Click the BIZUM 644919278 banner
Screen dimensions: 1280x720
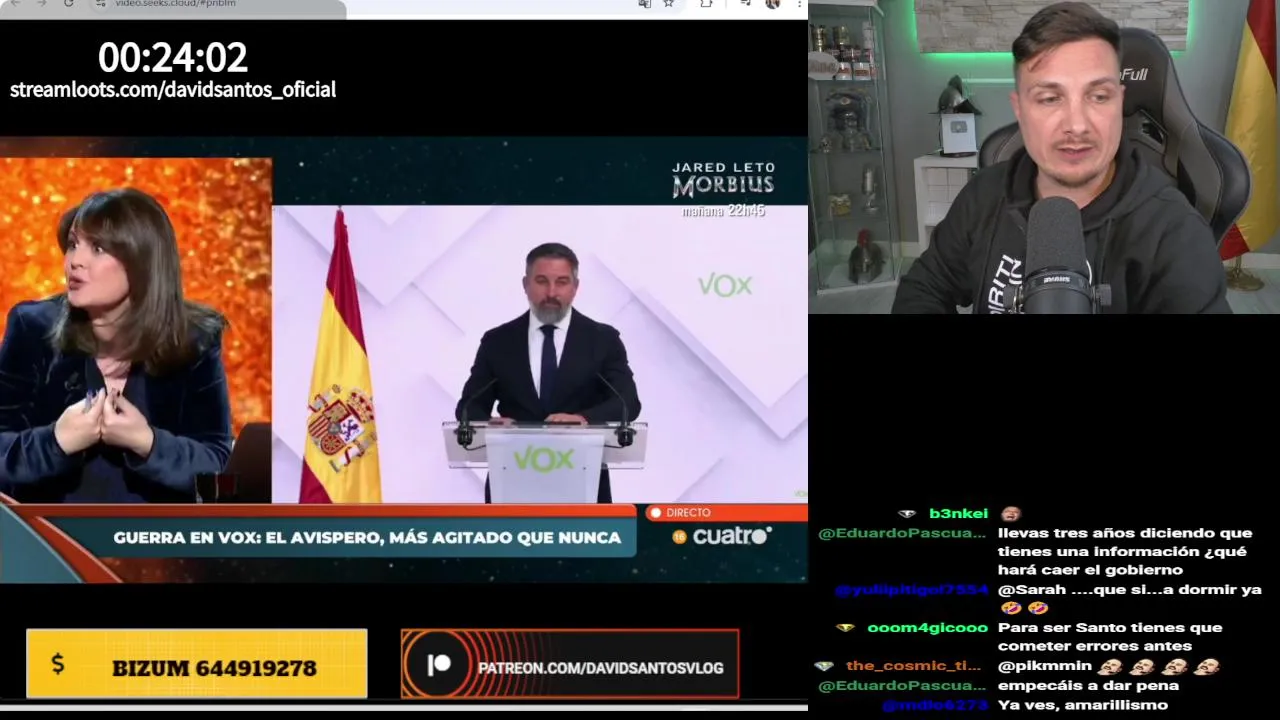(197, 663)
